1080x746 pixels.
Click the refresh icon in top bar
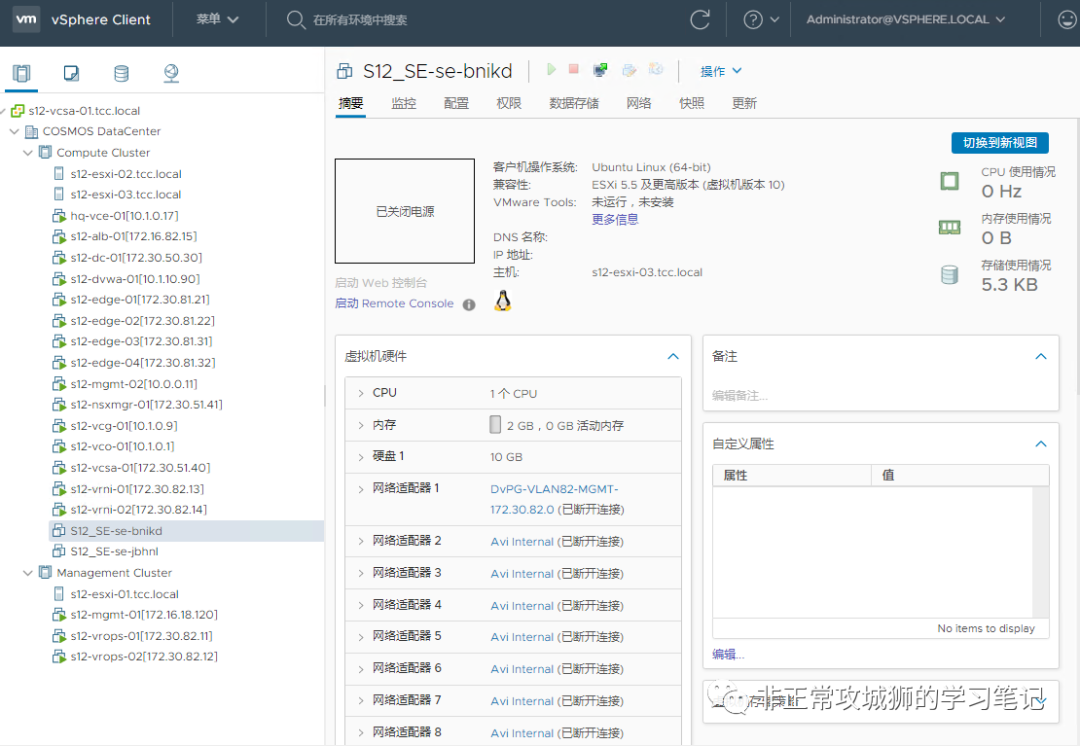pyautogui.click(x=700, y=20)
